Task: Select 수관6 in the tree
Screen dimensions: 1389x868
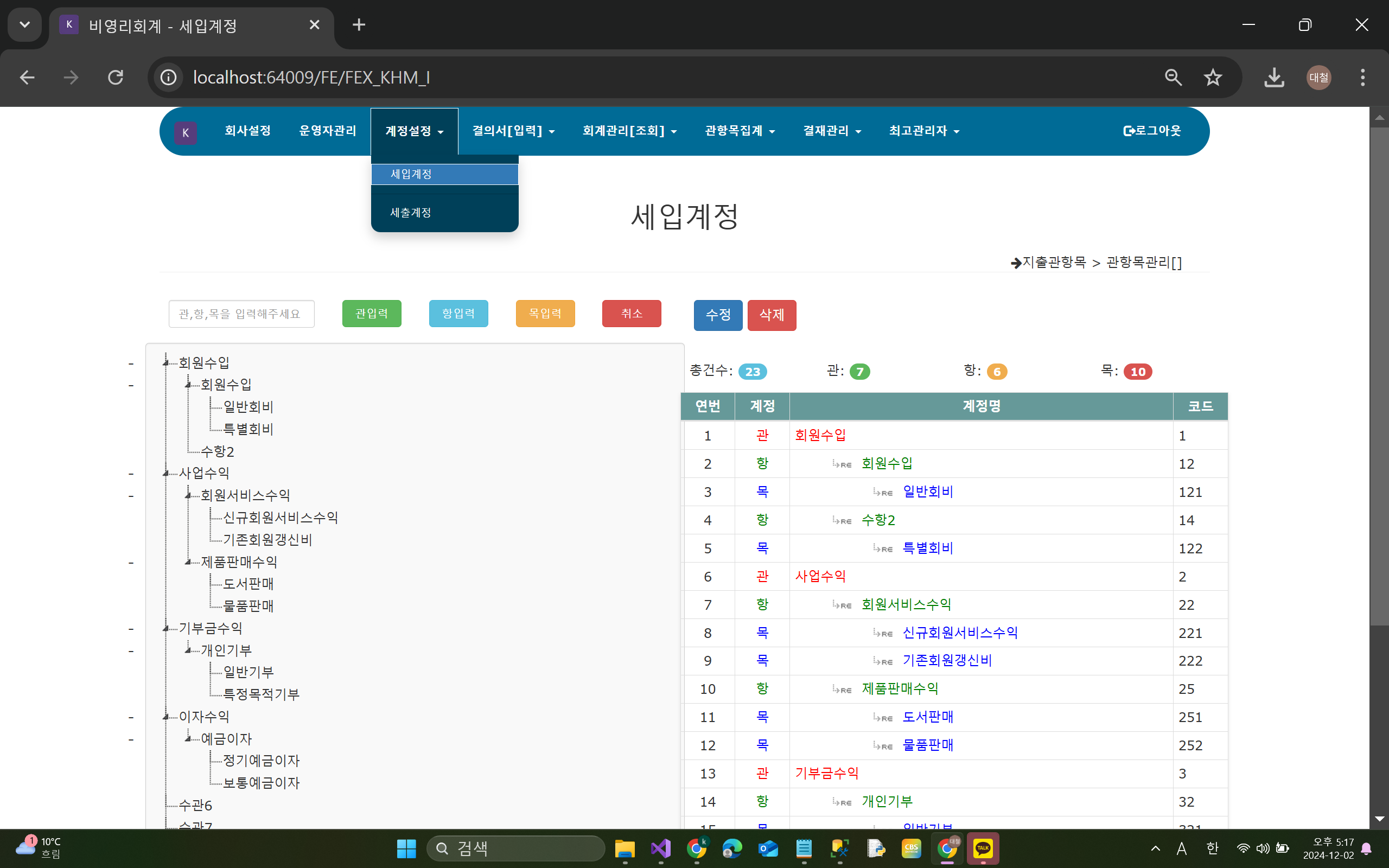Action: (195, 806)
